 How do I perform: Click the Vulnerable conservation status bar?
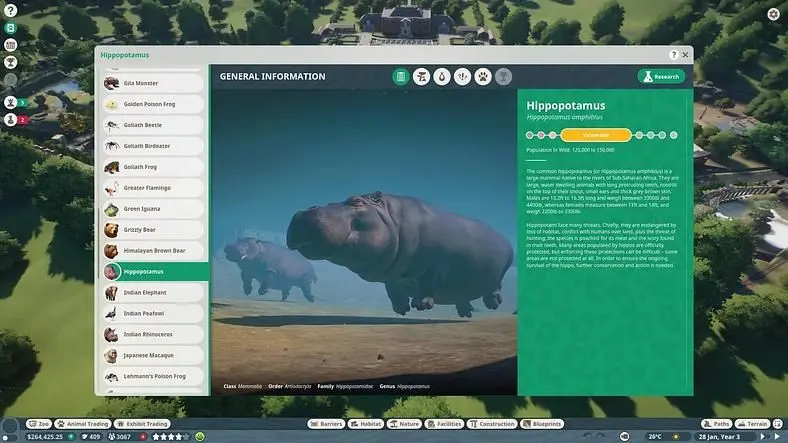(x=596, y=135)
